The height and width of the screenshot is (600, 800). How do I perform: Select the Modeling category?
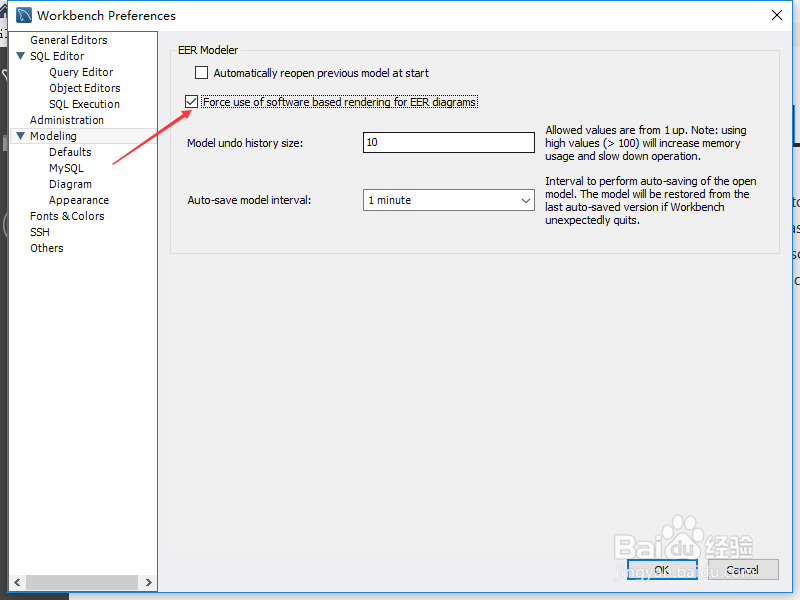53,136
